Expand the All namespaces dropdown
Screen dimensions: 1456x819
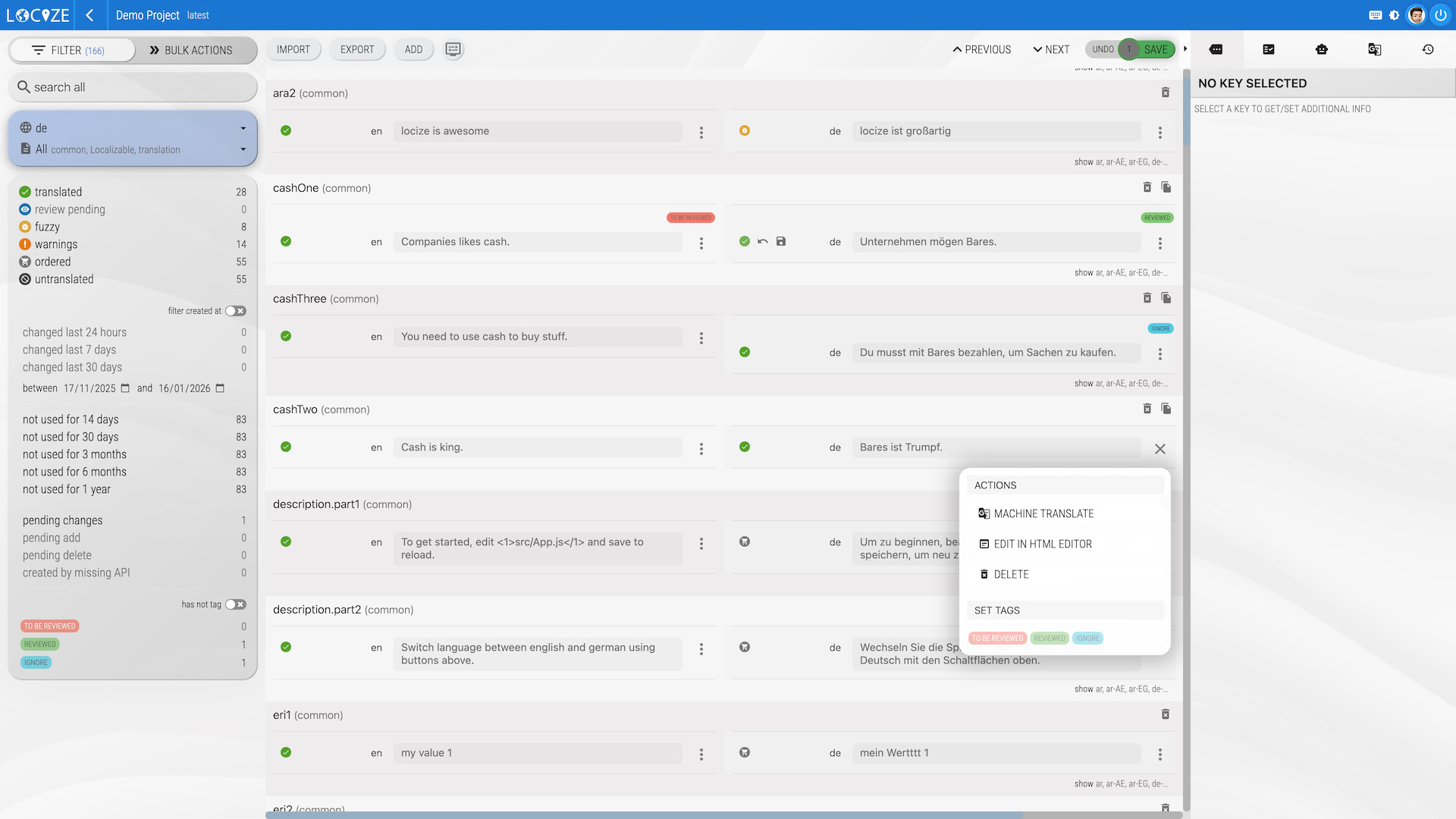tap(243, 149)
